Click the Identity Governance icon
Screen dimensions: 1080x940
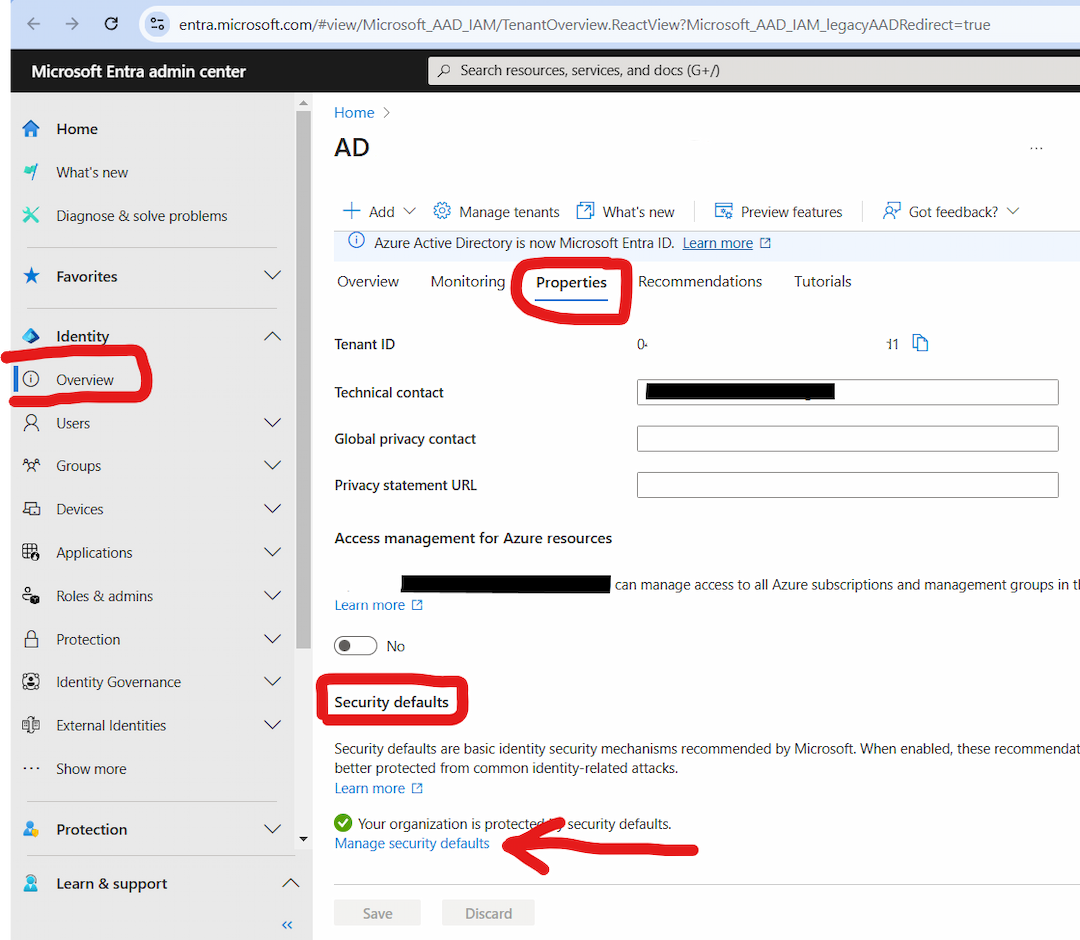31,682
